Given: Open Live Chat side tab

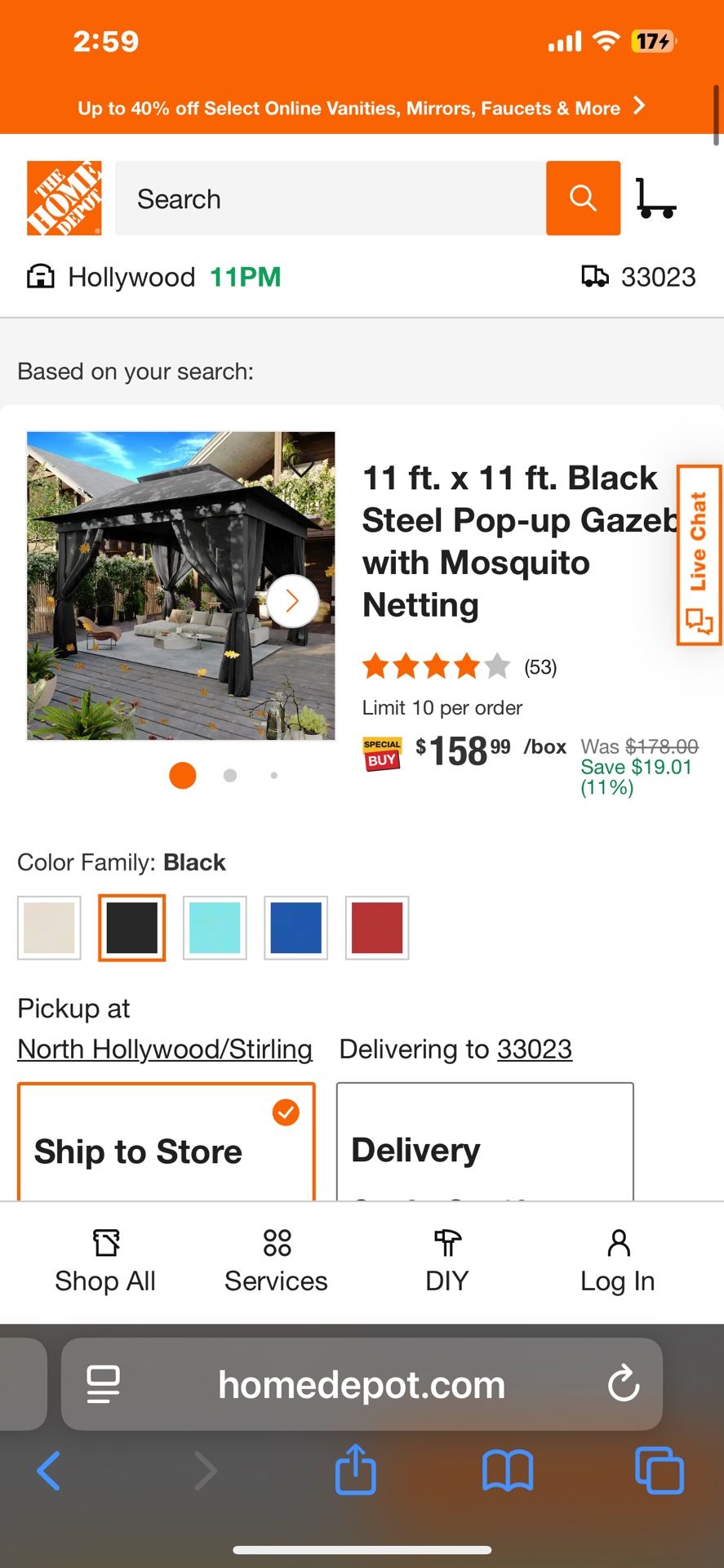Looking at the screenshot, I should click(x=699, y=555).
